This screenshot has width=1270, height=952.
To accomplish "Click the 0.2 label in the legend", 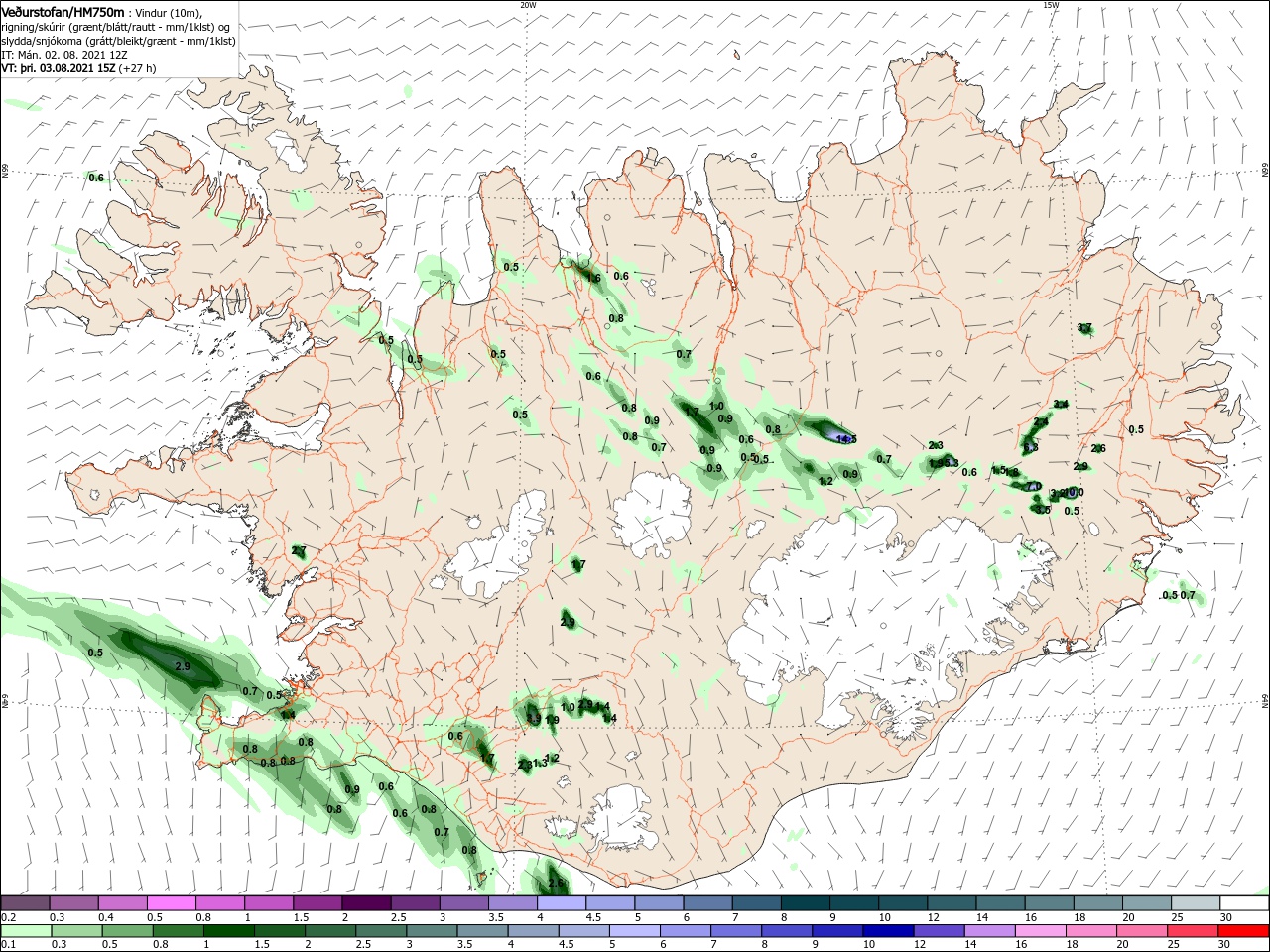I will pyautogui.click(x=8, y=918).
